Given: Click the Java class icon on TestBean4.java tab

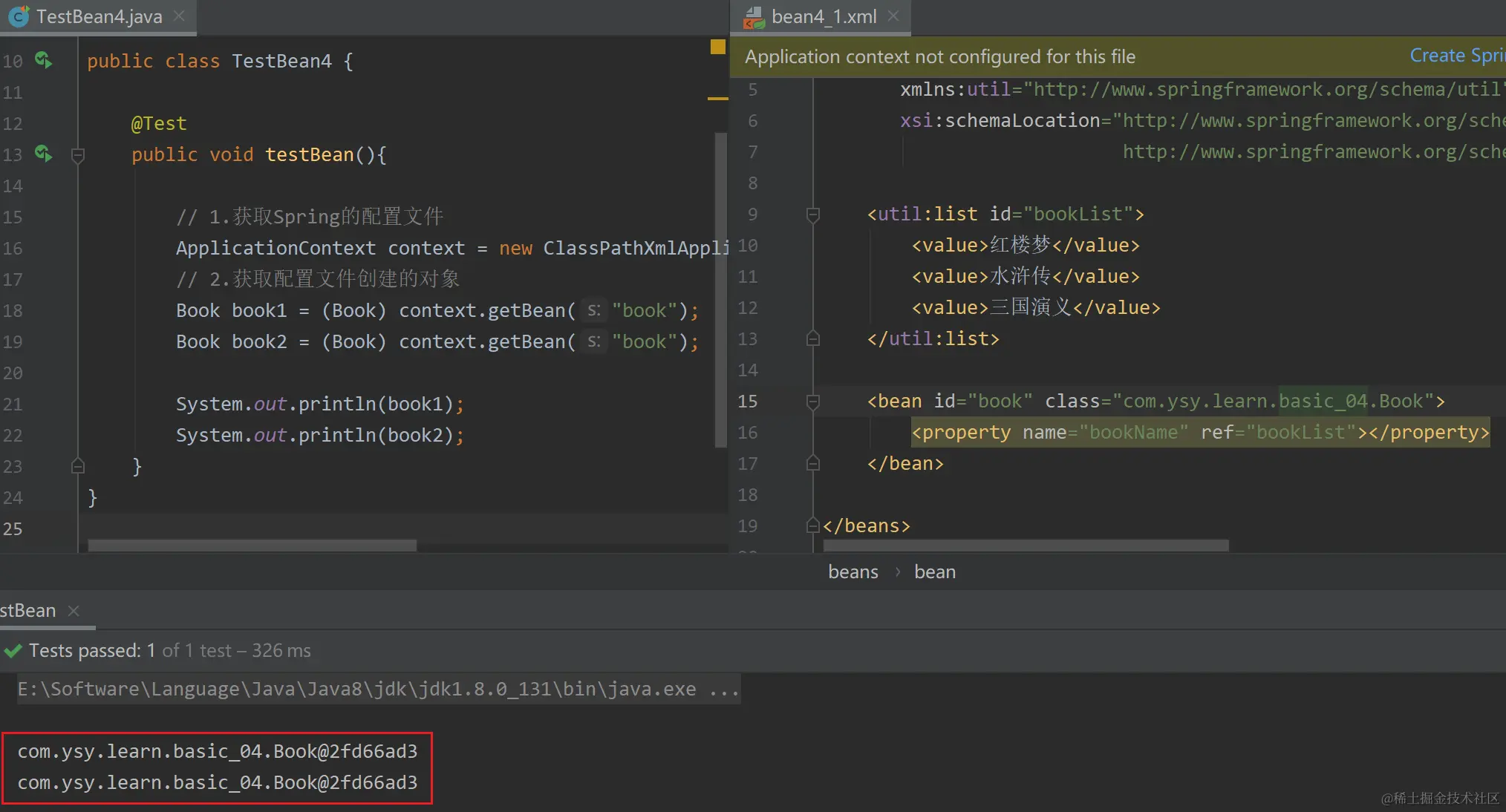Looking at the screenshot, I should pyautogui.click(x=18, y=16).
